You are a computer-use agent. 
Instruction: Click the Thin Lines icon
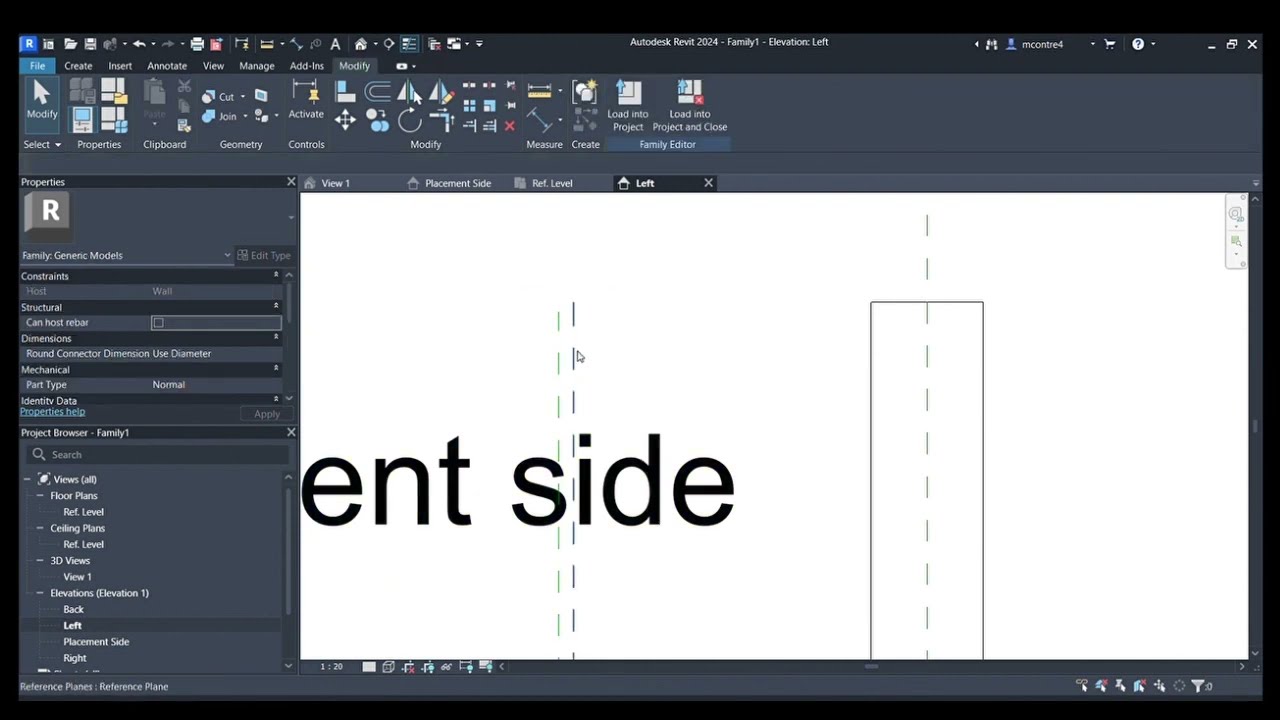point(409,44)
